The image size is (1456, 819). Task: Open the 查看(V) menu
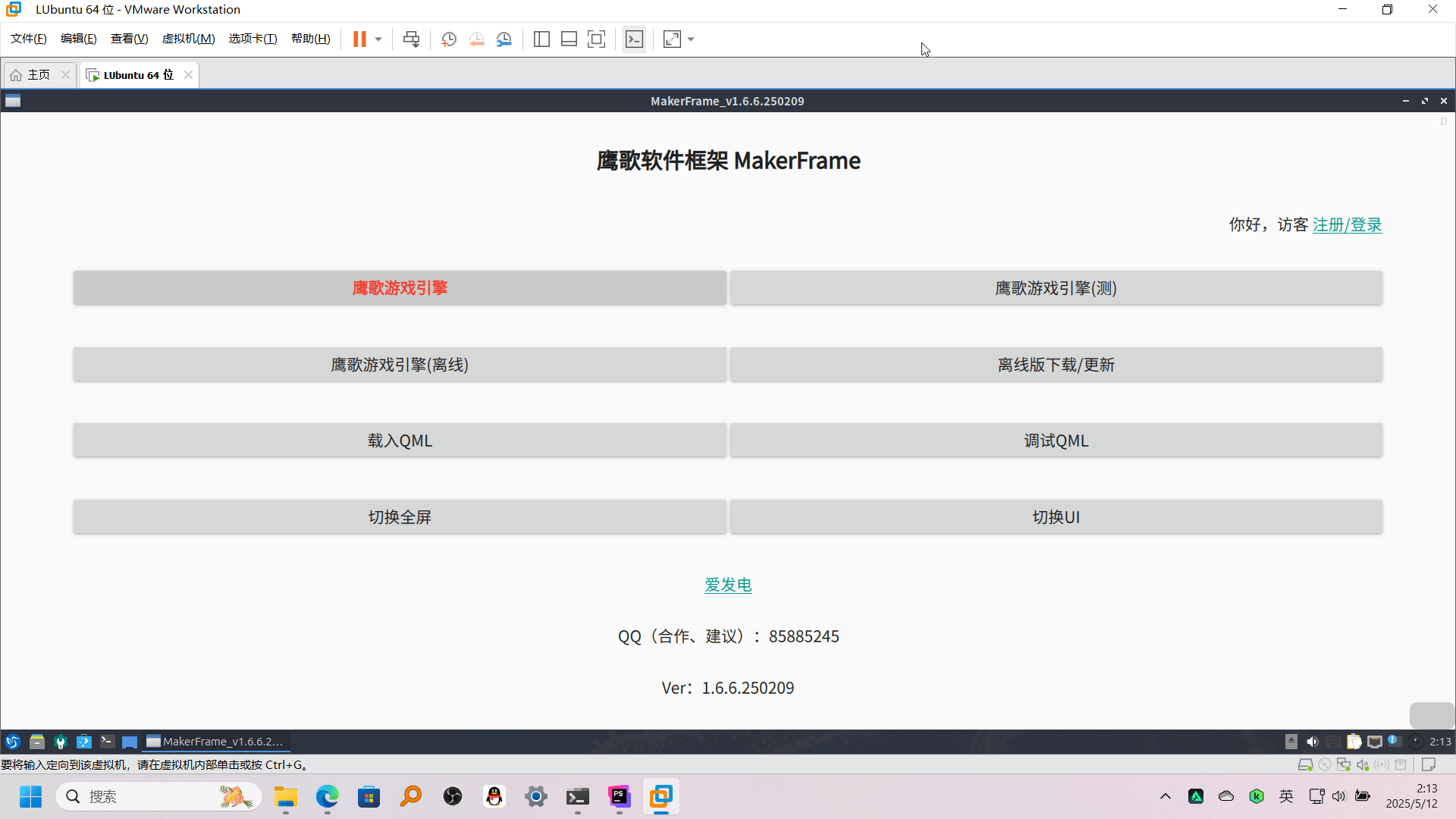click(x=129, y=39)
